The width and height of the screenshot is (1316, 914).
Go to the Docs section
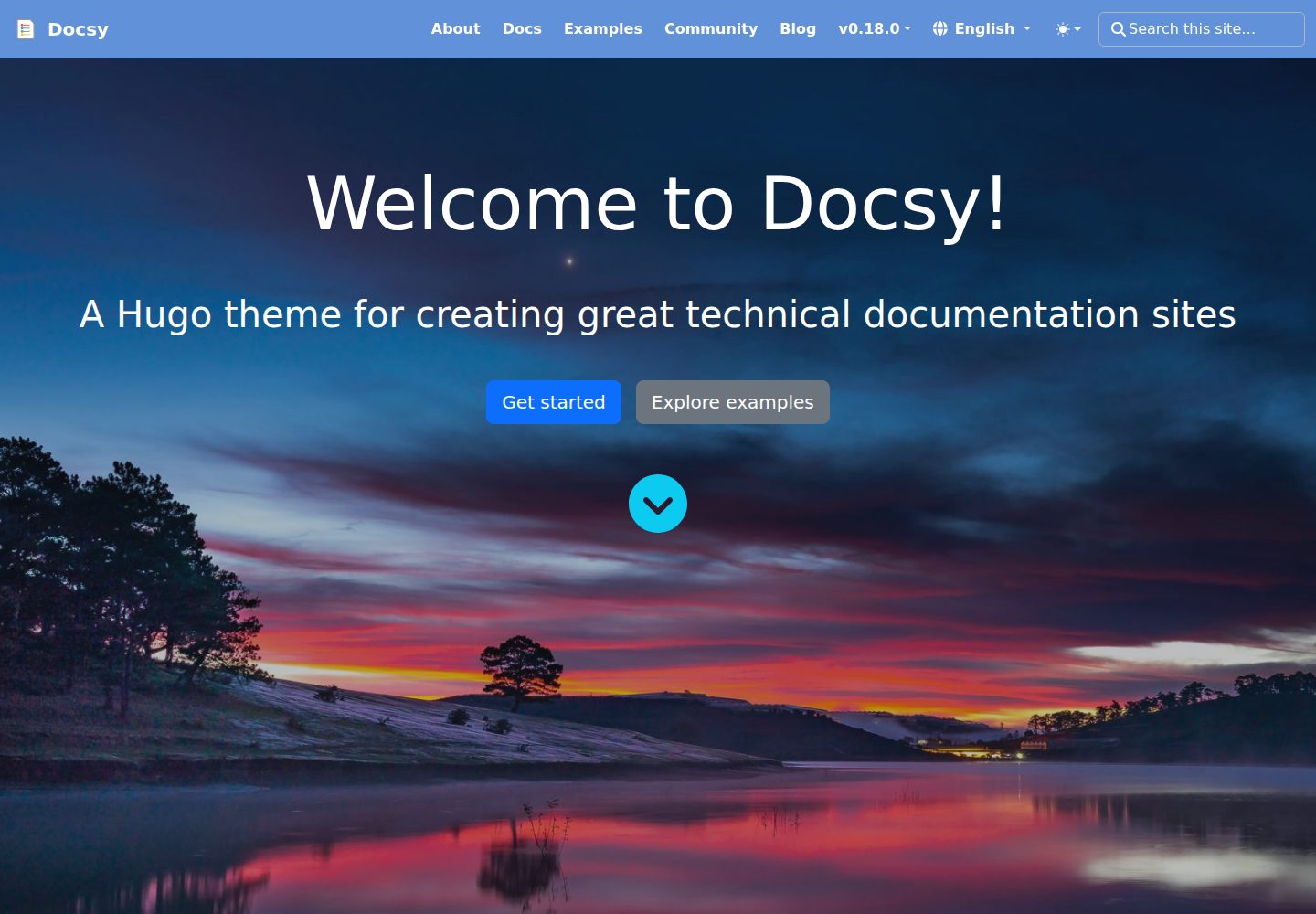pos(522,29)
